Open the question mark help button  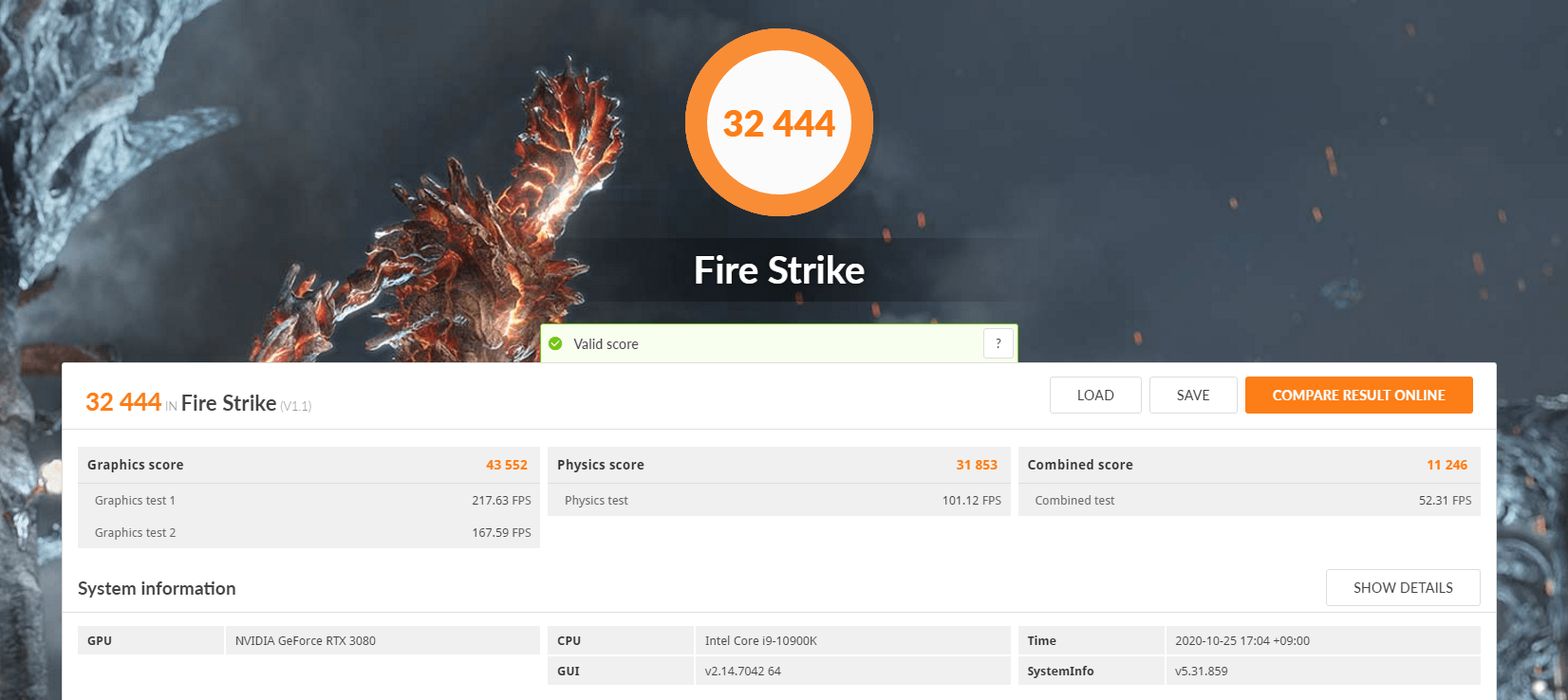998,343
